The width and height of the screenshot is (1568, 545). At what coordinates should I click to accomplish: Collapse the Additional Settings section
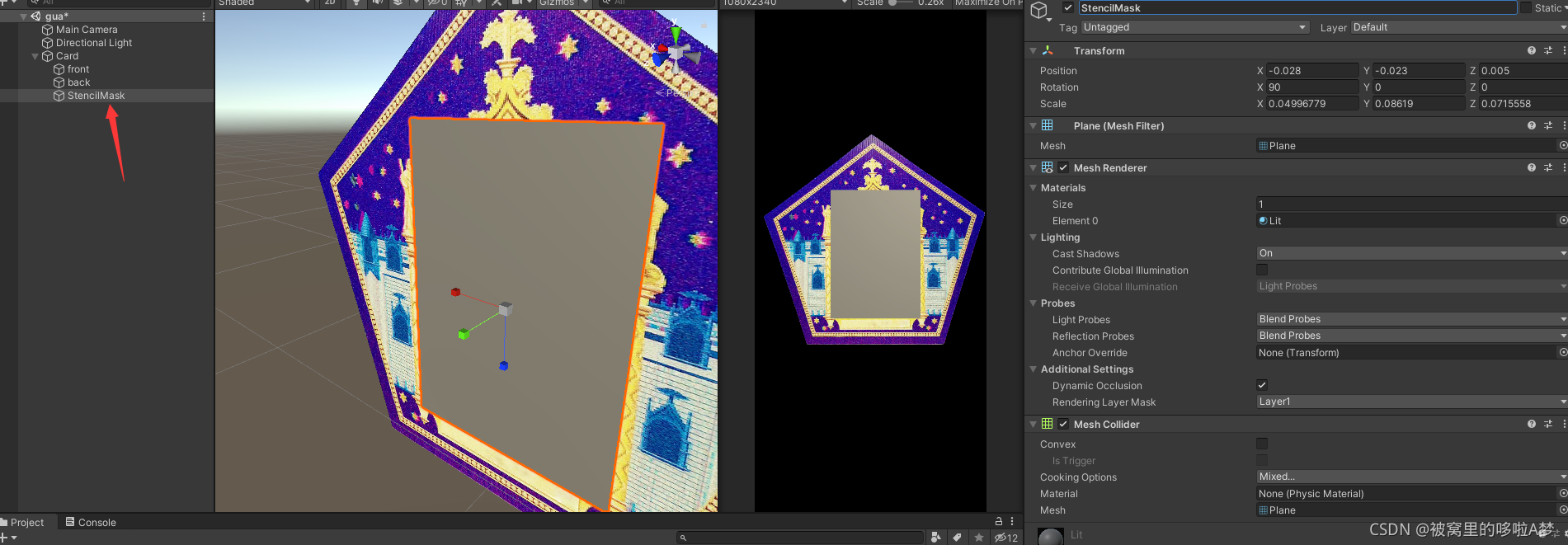(x=1033, y=369)
